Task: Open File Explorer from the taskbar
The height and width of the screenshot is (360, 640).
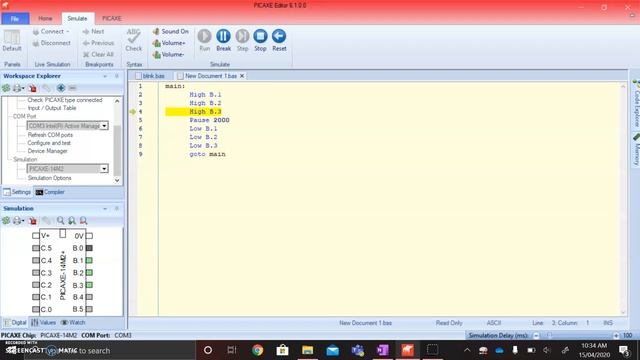Action: click(307, 350)
